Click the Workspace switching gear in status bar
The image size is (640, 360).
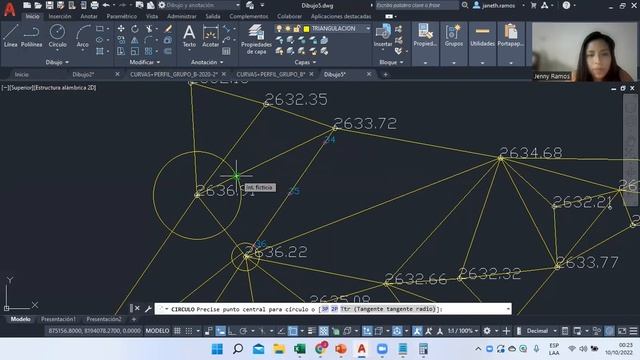pos(487,331)
